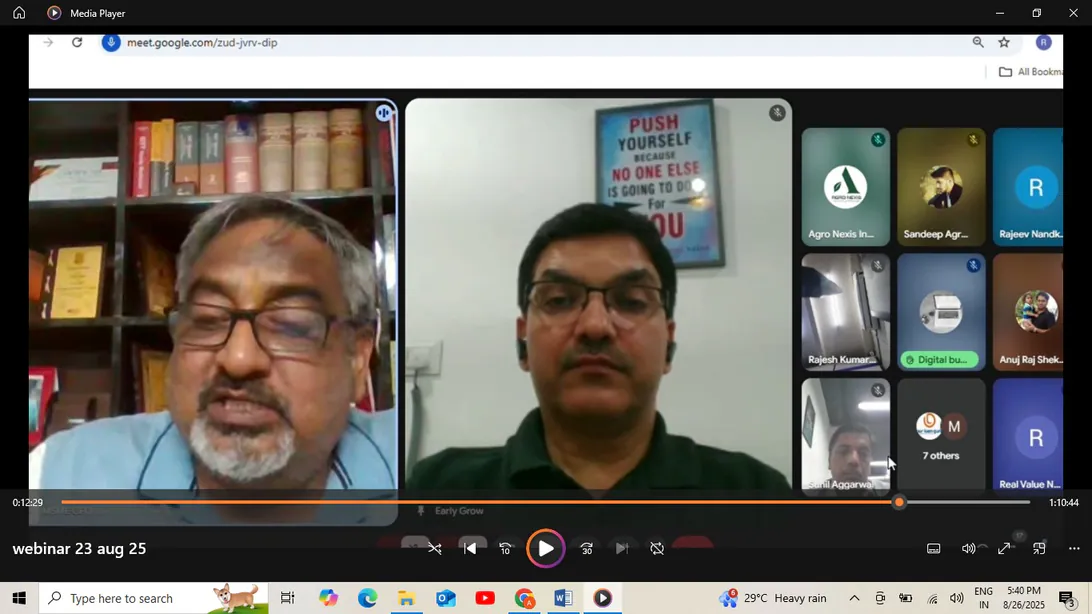Open more options menu in Media Player
The image size is (1092, 614).
1074,549
